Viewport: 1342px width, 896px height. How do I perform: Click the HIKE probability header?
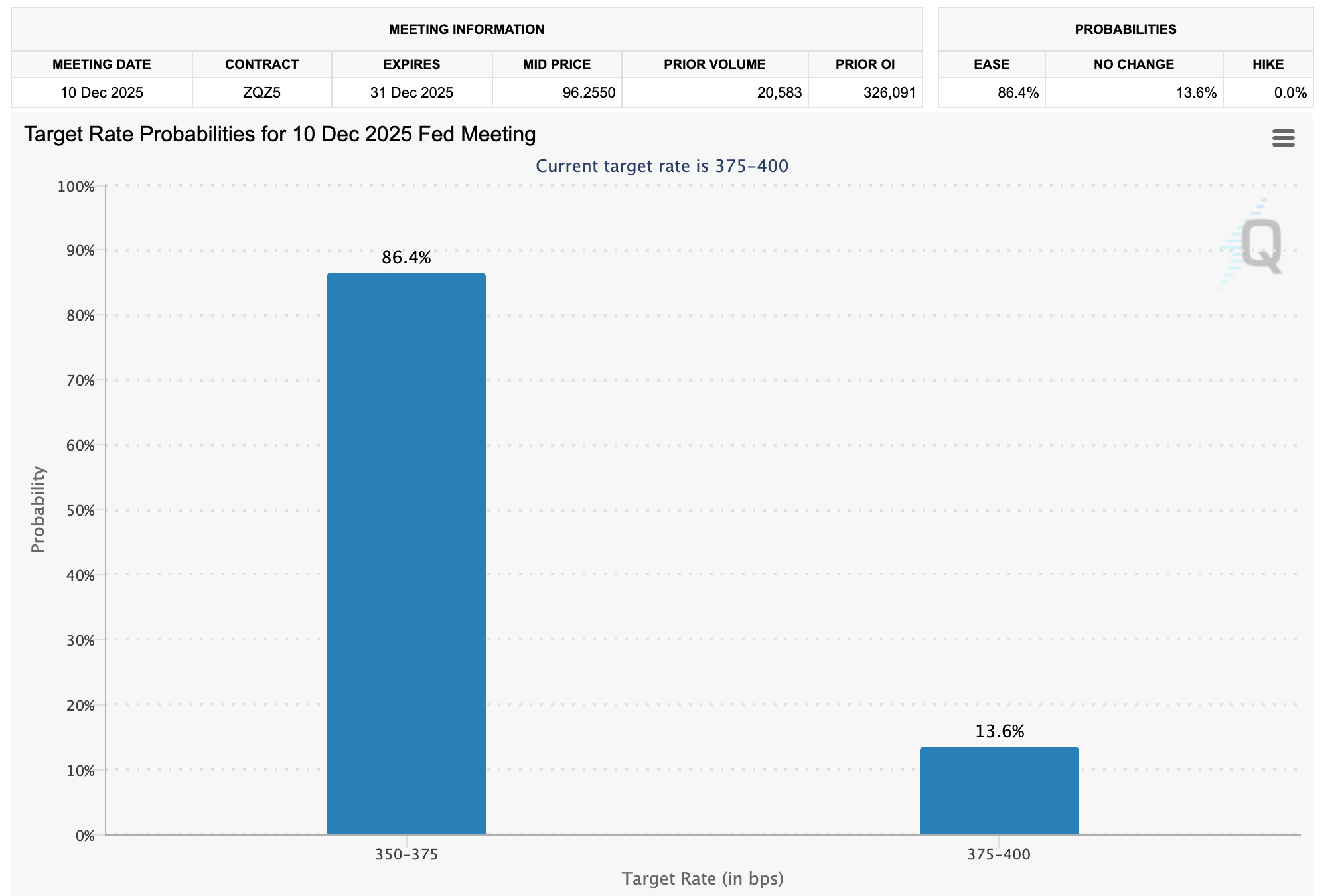pos(1268,64)
